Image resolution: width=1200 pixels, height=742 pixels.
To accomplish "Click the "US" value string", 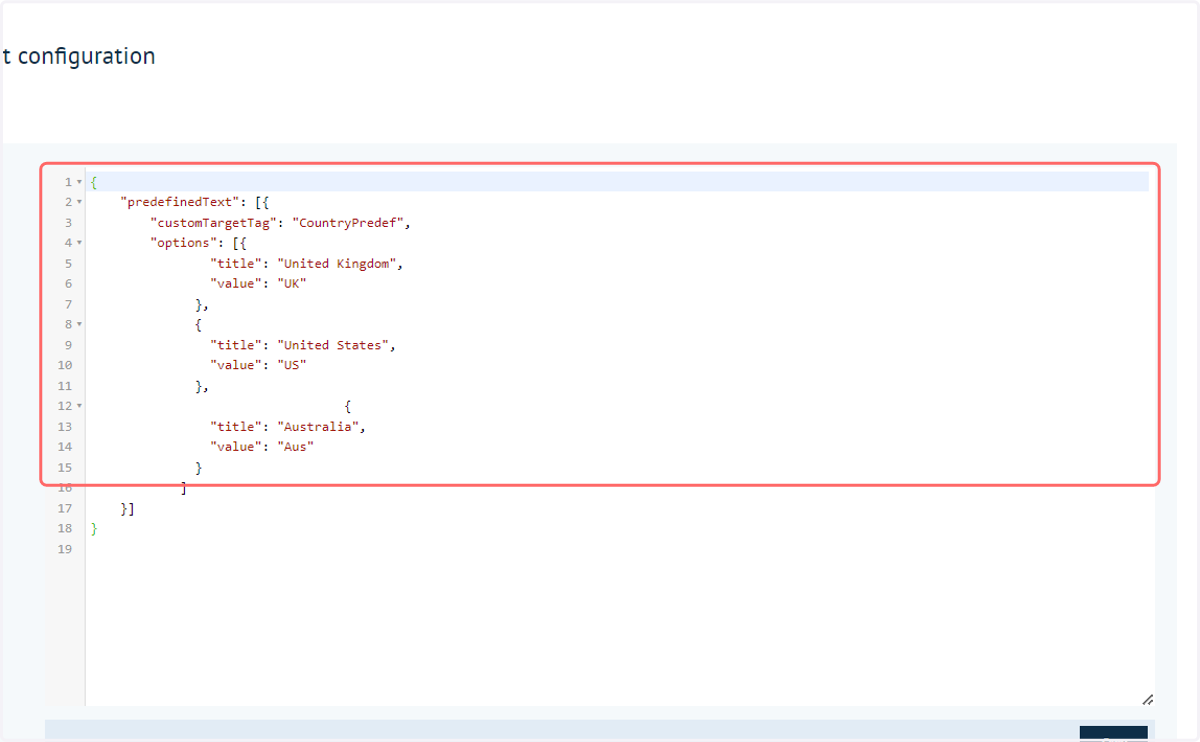I will pos(291,365).
